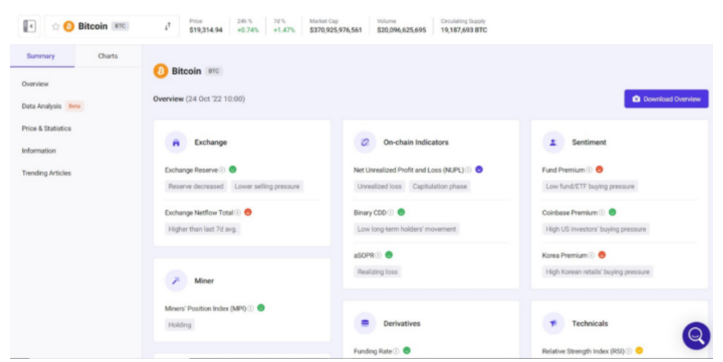
Task: Click the Realizing loss tag
Action: pos(378,272)
